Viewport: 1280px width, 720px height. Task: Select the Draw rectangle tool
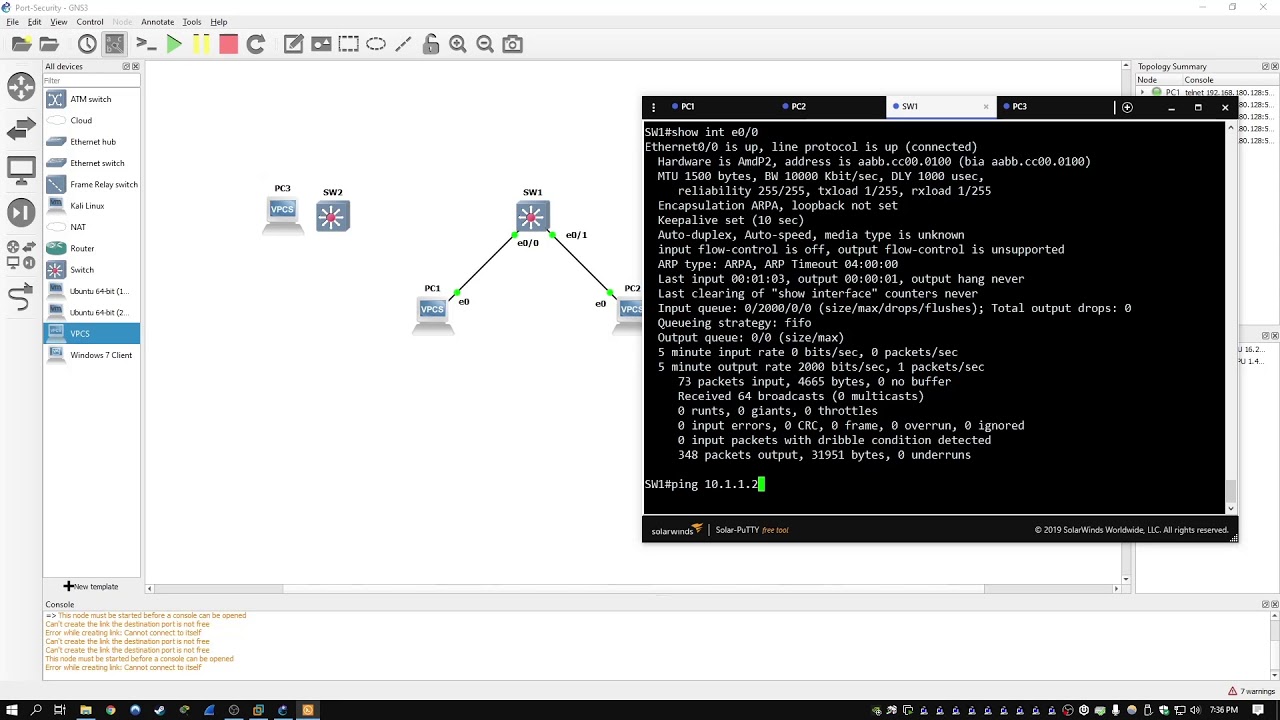click(x=348, y=44)
